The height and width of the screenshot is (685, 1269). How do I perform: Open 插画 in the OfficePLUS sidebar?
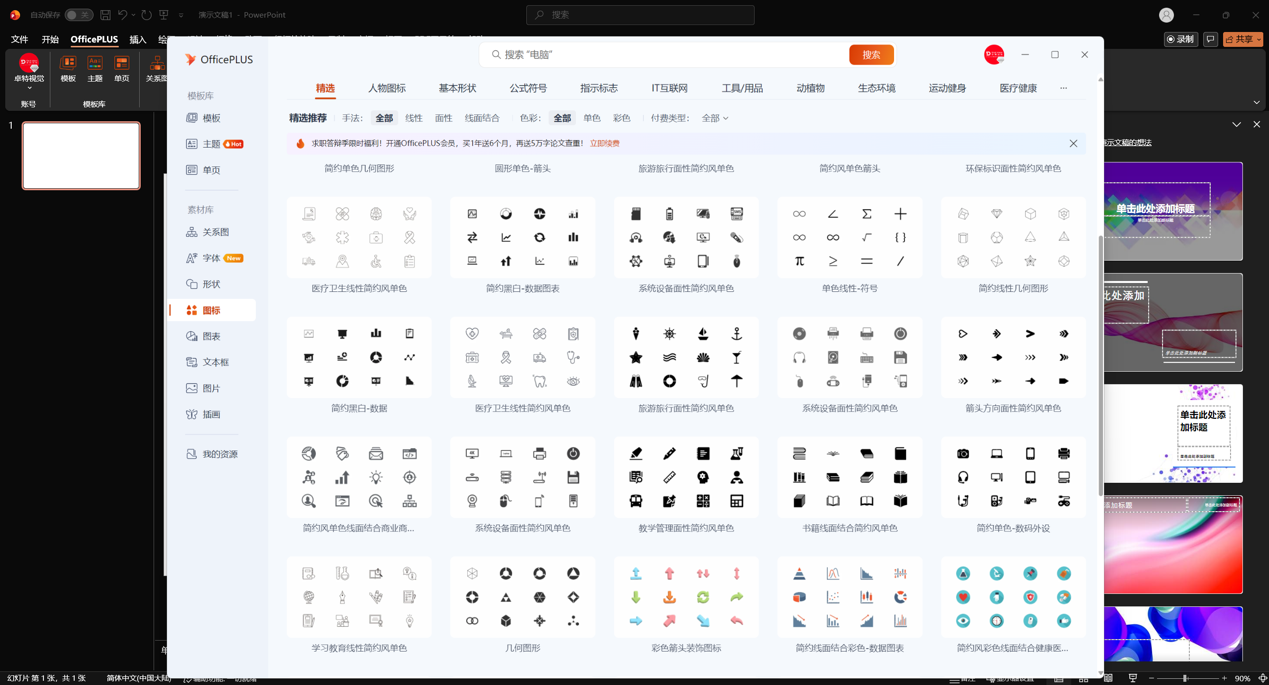click(212, 414)
